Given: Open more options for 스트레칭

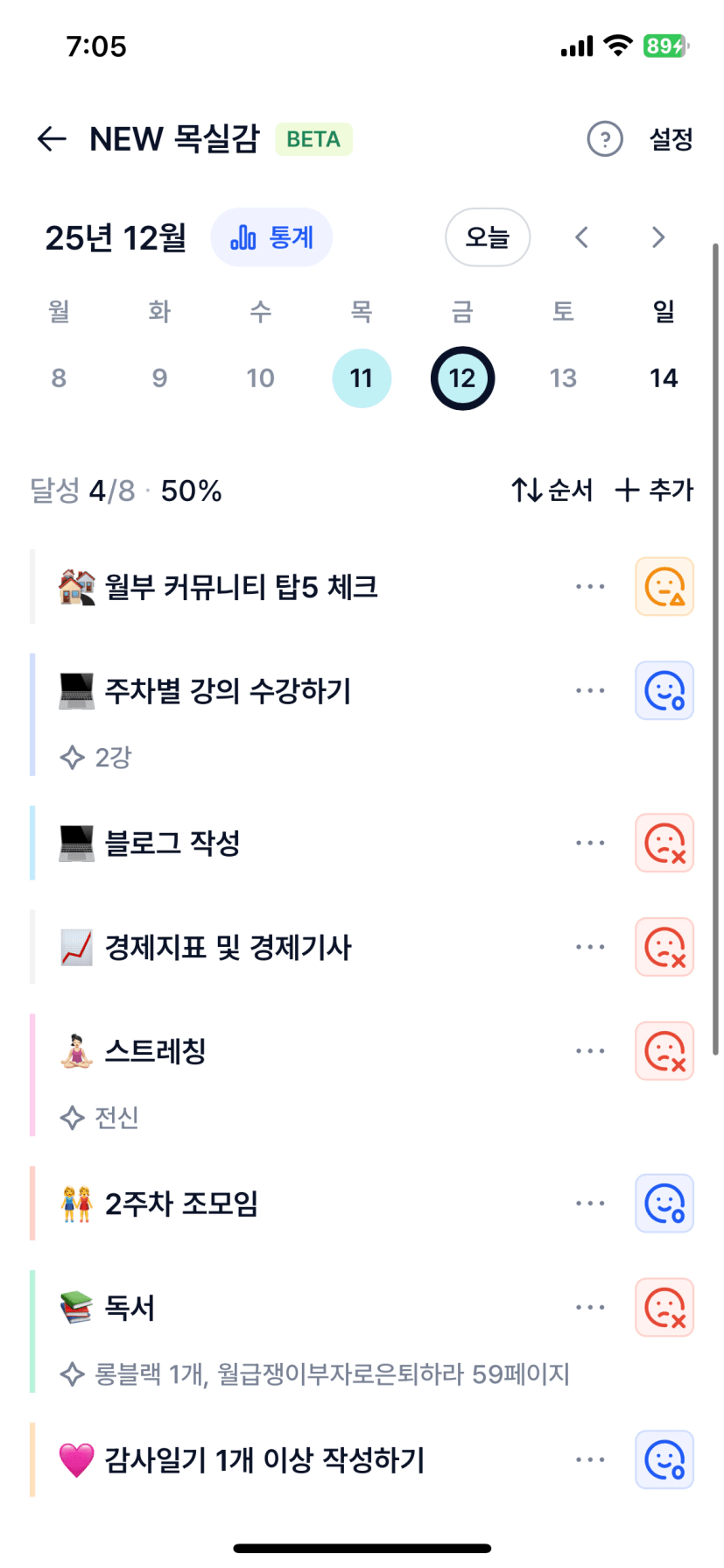Looking at the screenshot, I should (x=590, y=1051).
